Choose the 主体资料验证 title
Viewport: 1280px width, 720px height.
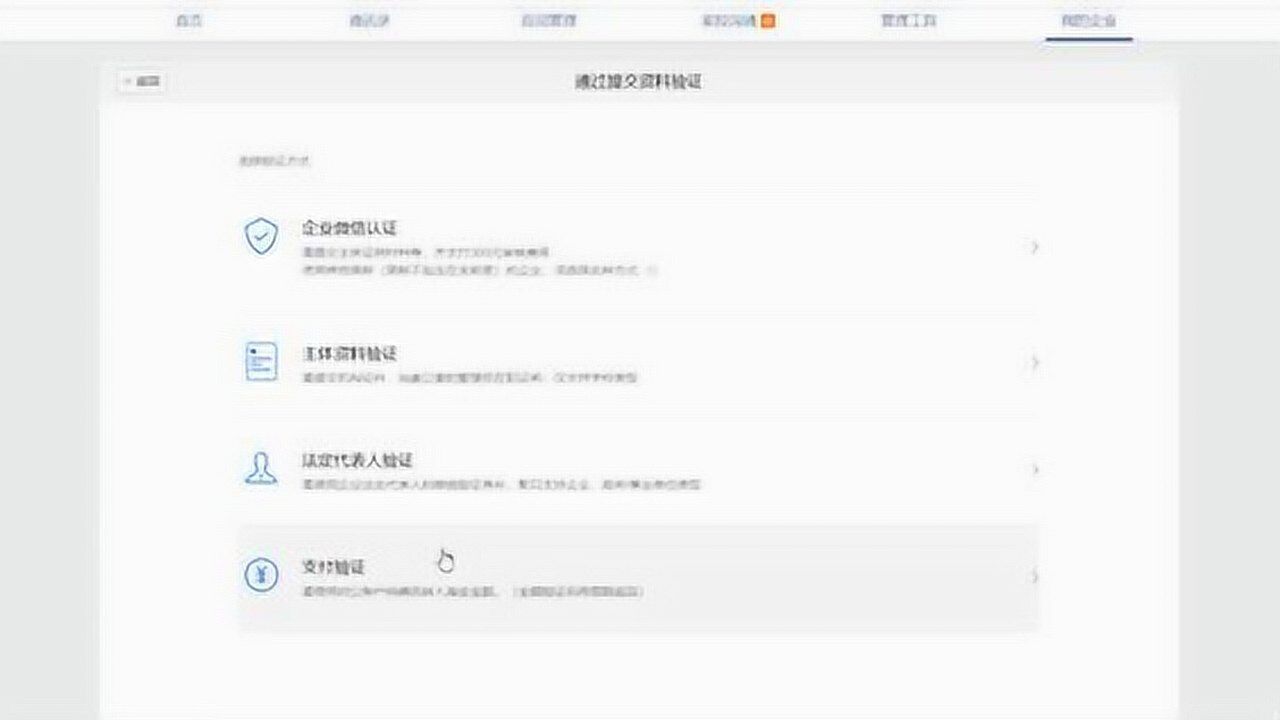[349, 354]
